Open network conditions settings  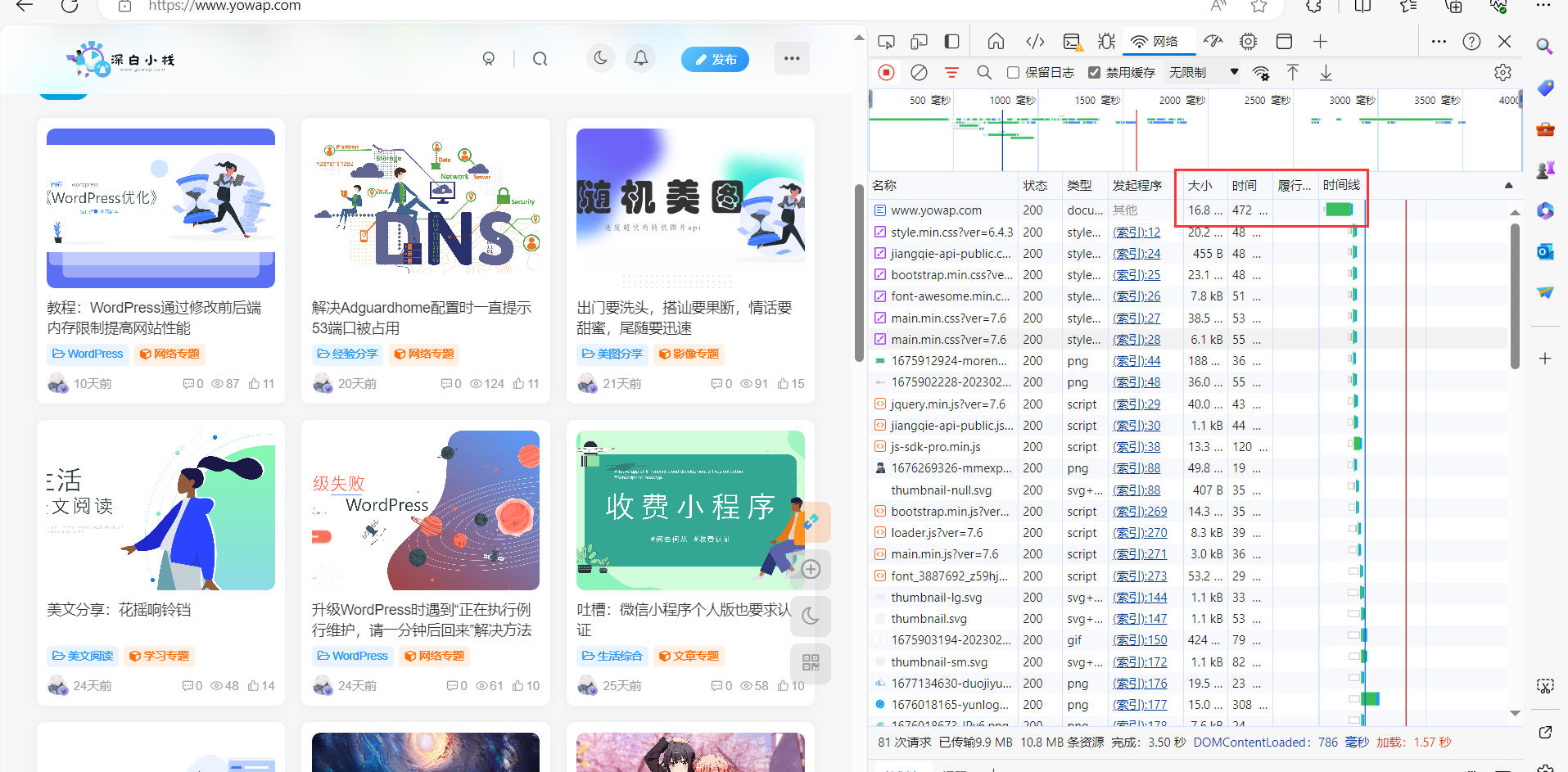[1261, 72]
